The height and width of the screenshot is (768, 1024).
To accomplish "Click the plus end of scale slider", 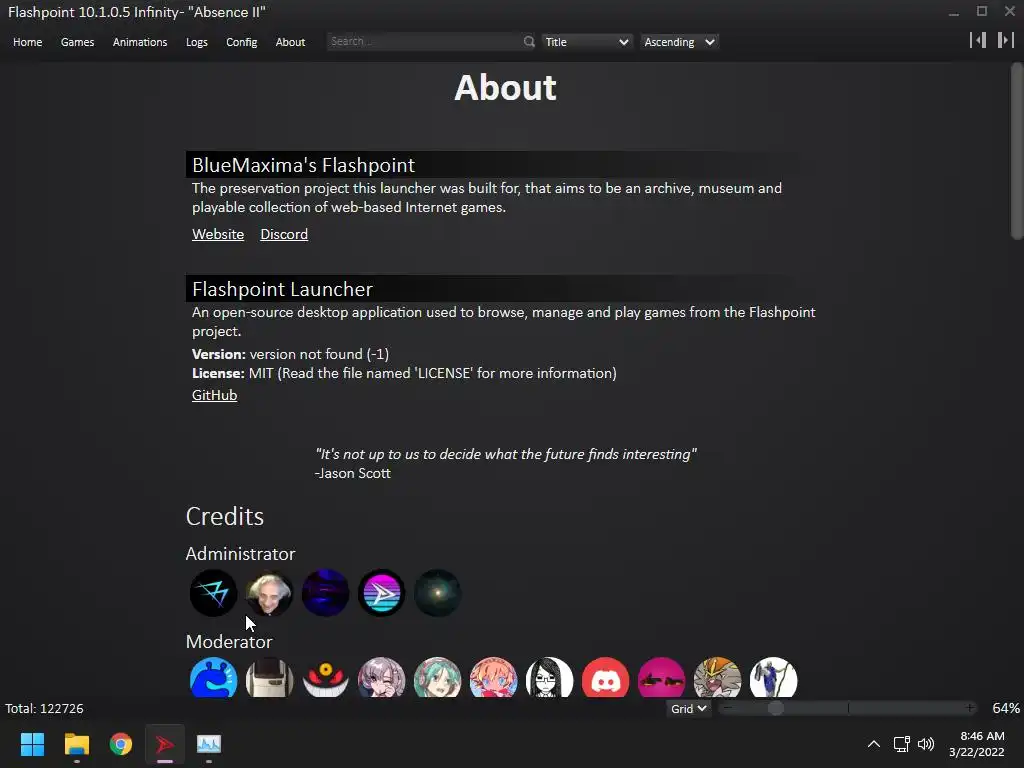I will (x=970, y=708).
